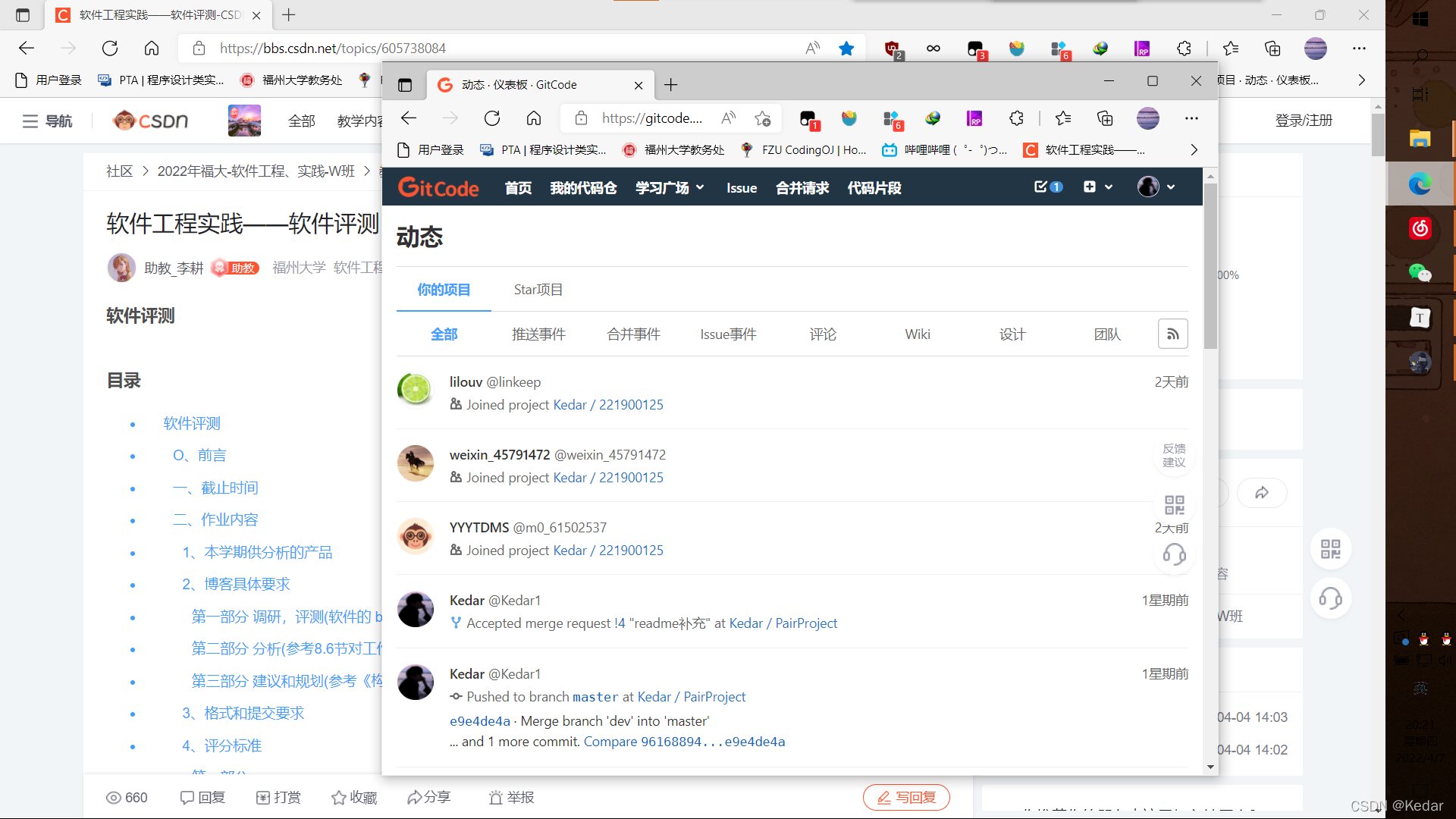Click the GitCode logo
This screenshot has height=819, width=1456.
(438, 187)
